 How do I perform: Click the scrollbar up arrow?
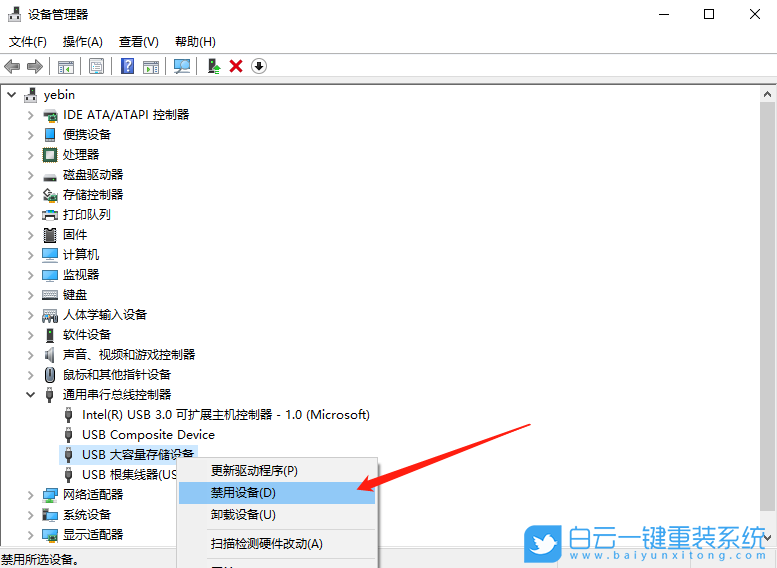pos(768,94)
